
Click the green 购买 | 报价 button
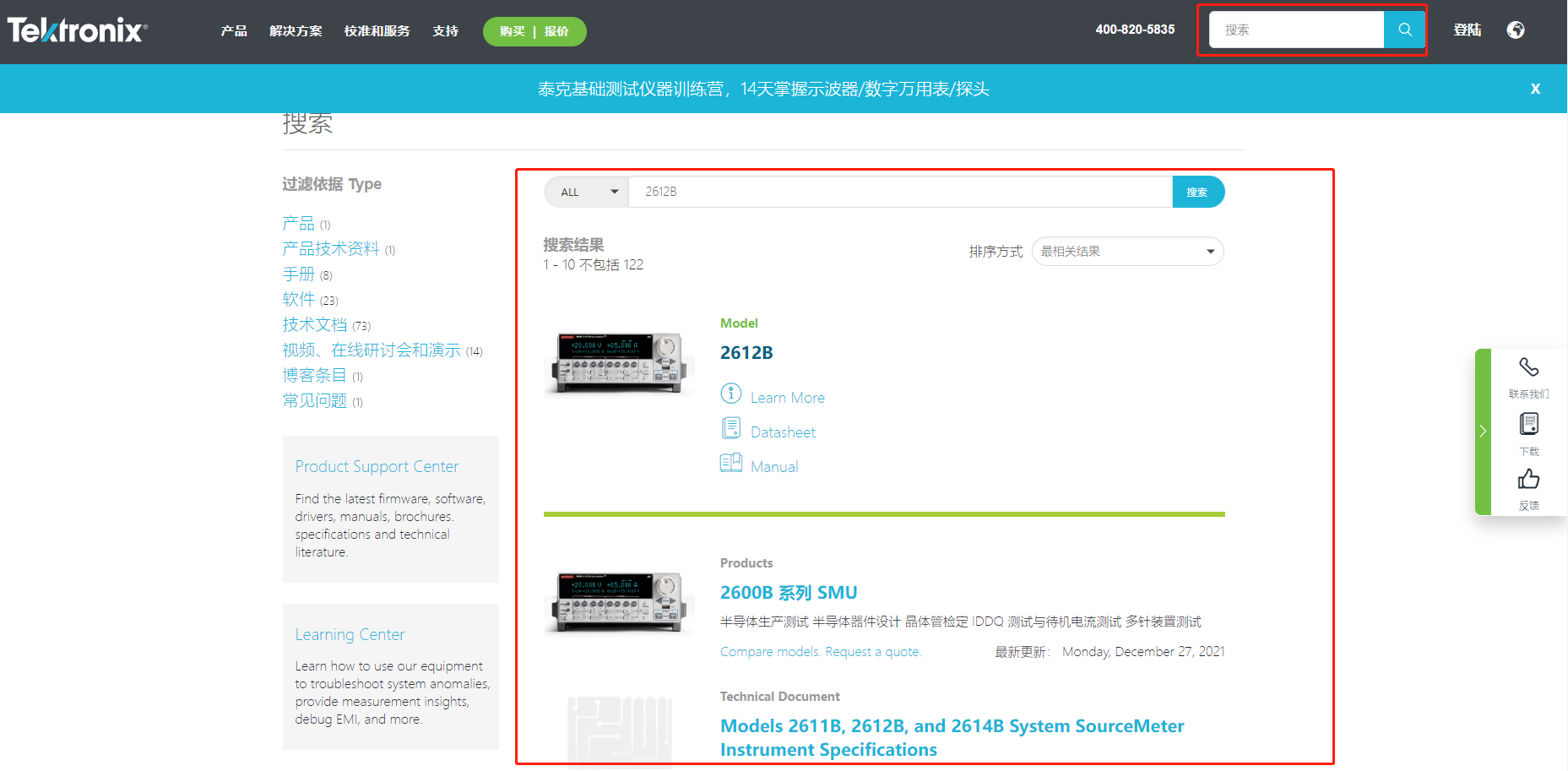click(x=534, y=32)
